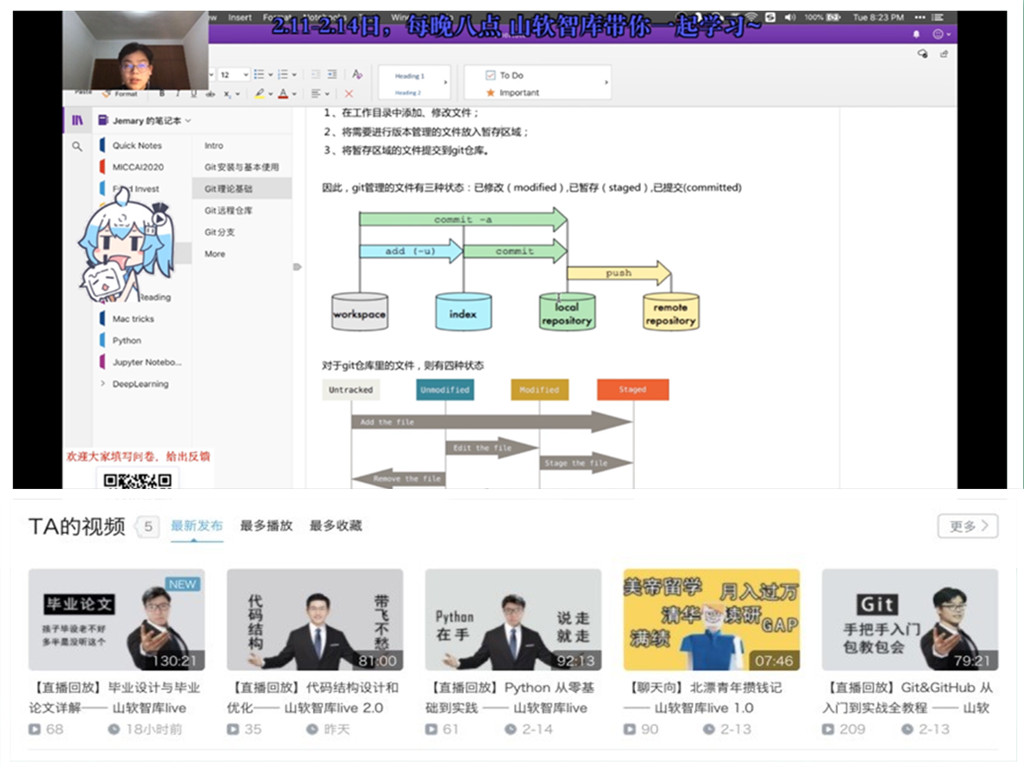This screenshot has height=768, width=1024.
Task: Click the subscript icon in toolbar
Action: 227,95
